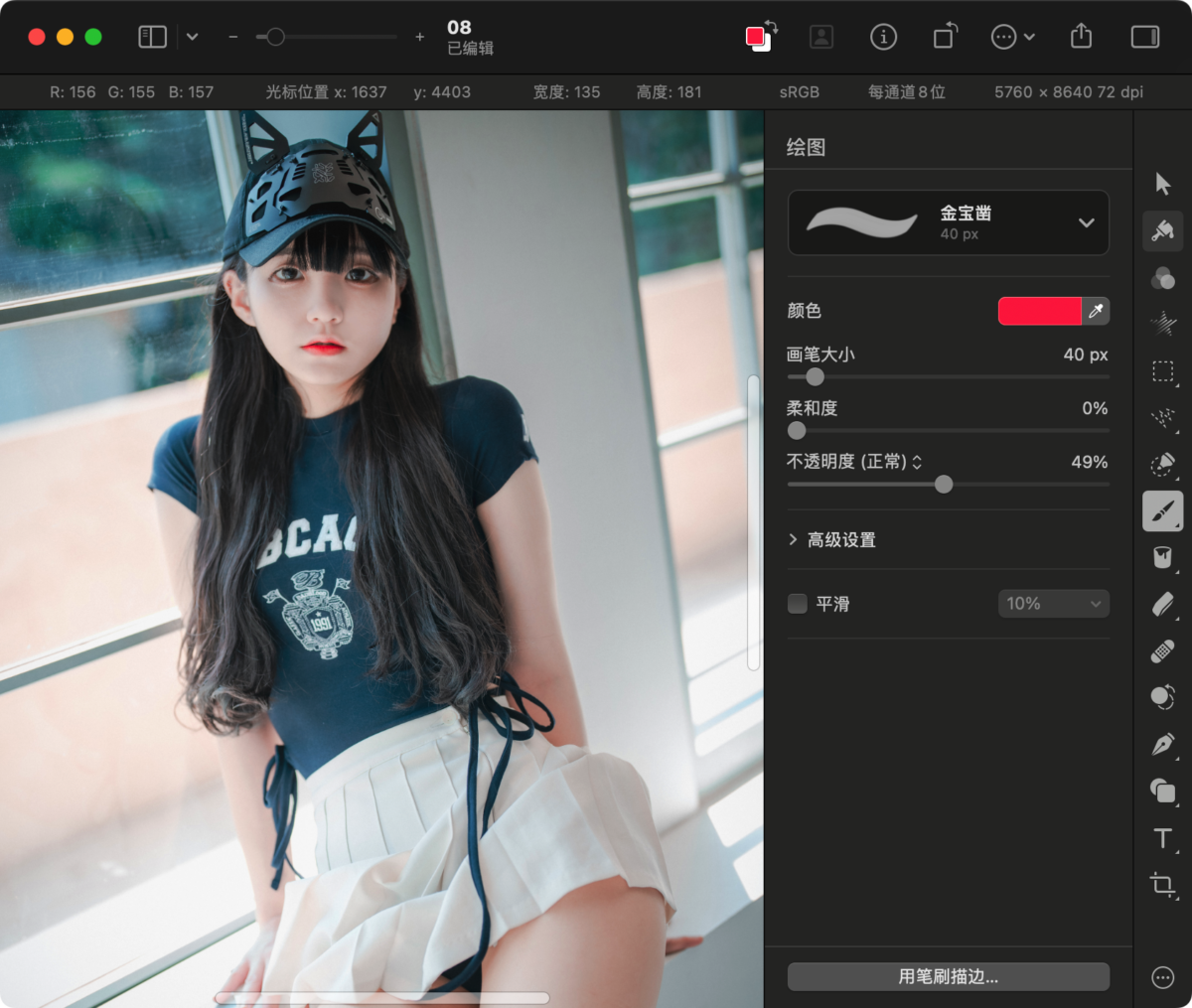This screenshot has height=1008, width=1192.
Task: Select the Paint brush tool
Action: (x=1163, y=511)
